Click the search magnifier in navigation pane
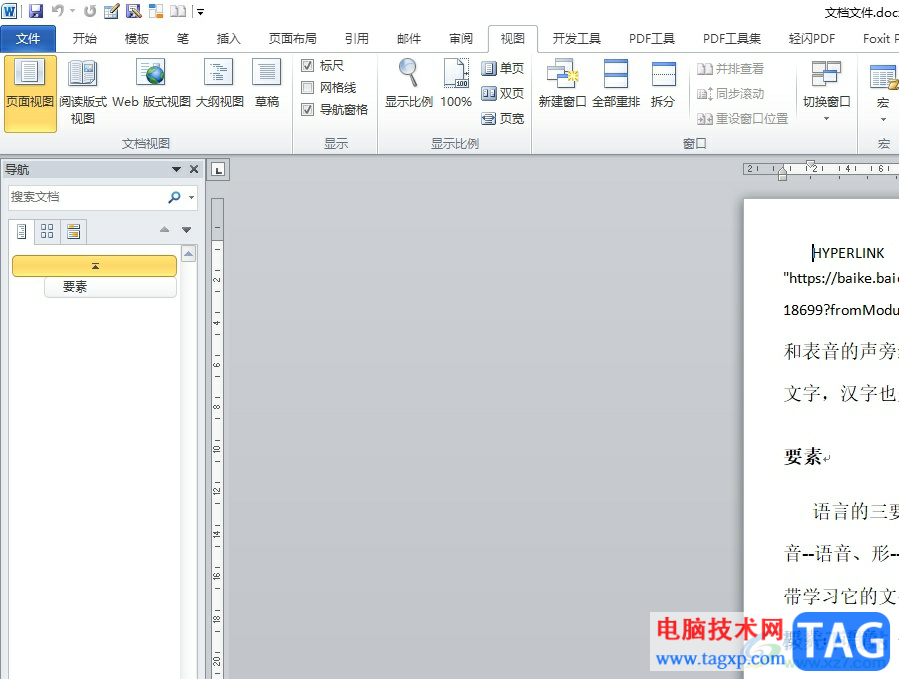The width and height of the screenshot is (899, 679). point(174,197)
